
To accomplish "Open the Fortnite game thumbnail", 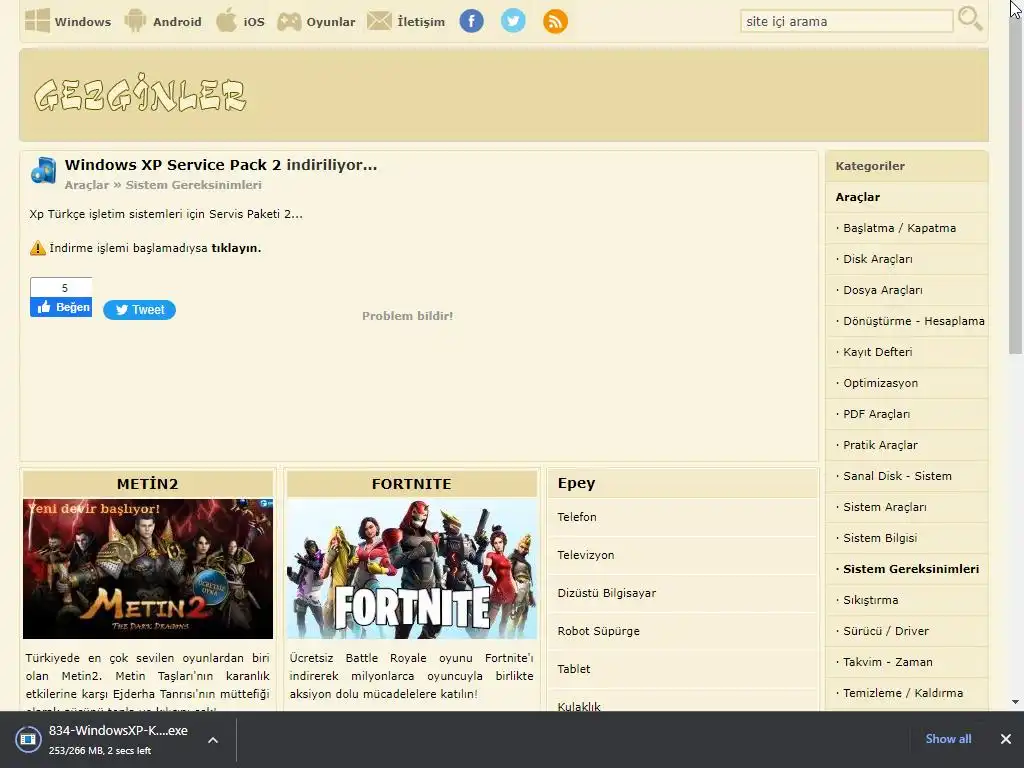I will [411, 569].
